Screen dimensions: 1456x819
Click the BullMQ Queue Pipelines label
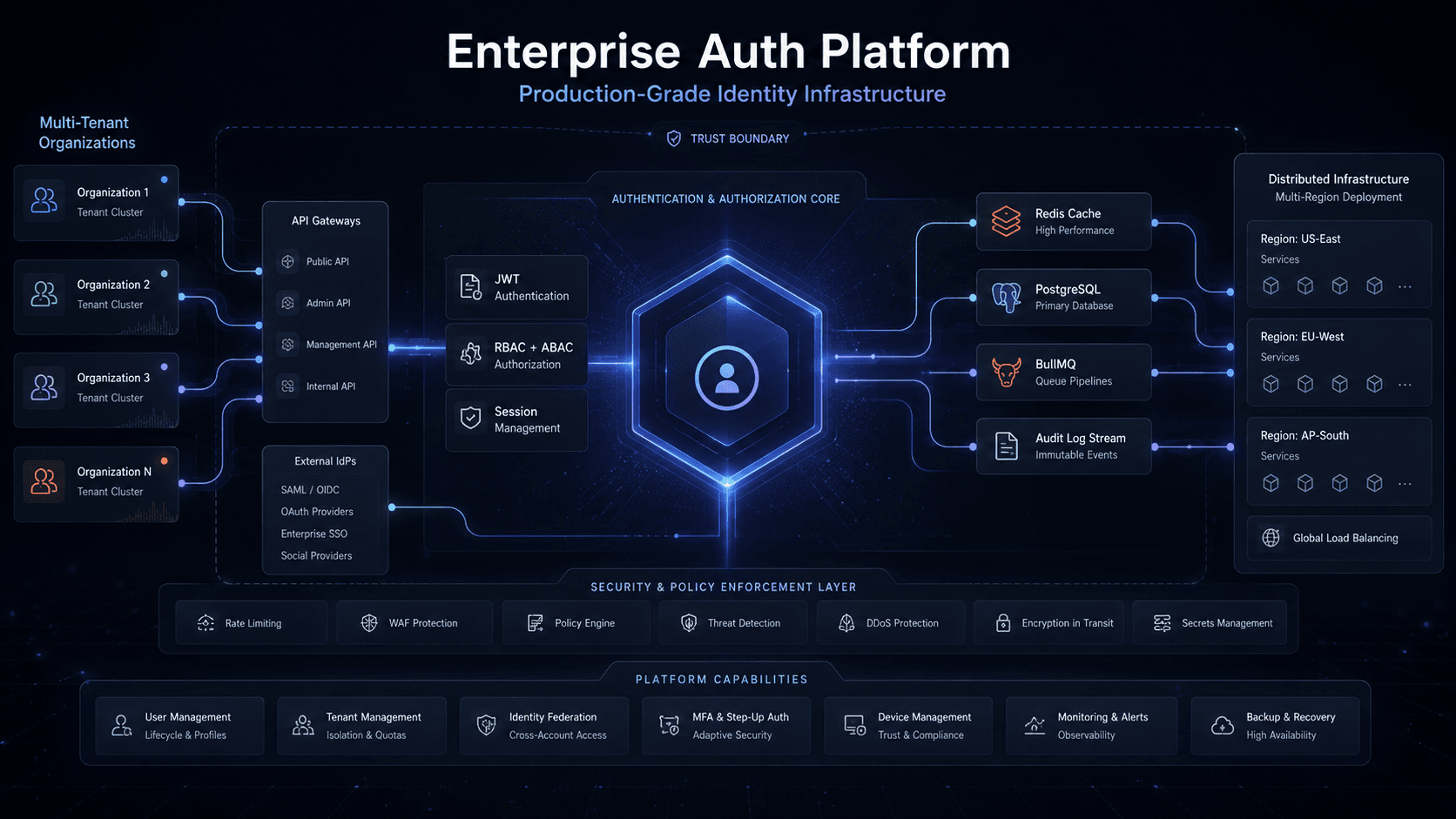pyautogui.click(x=1074, y=381)
